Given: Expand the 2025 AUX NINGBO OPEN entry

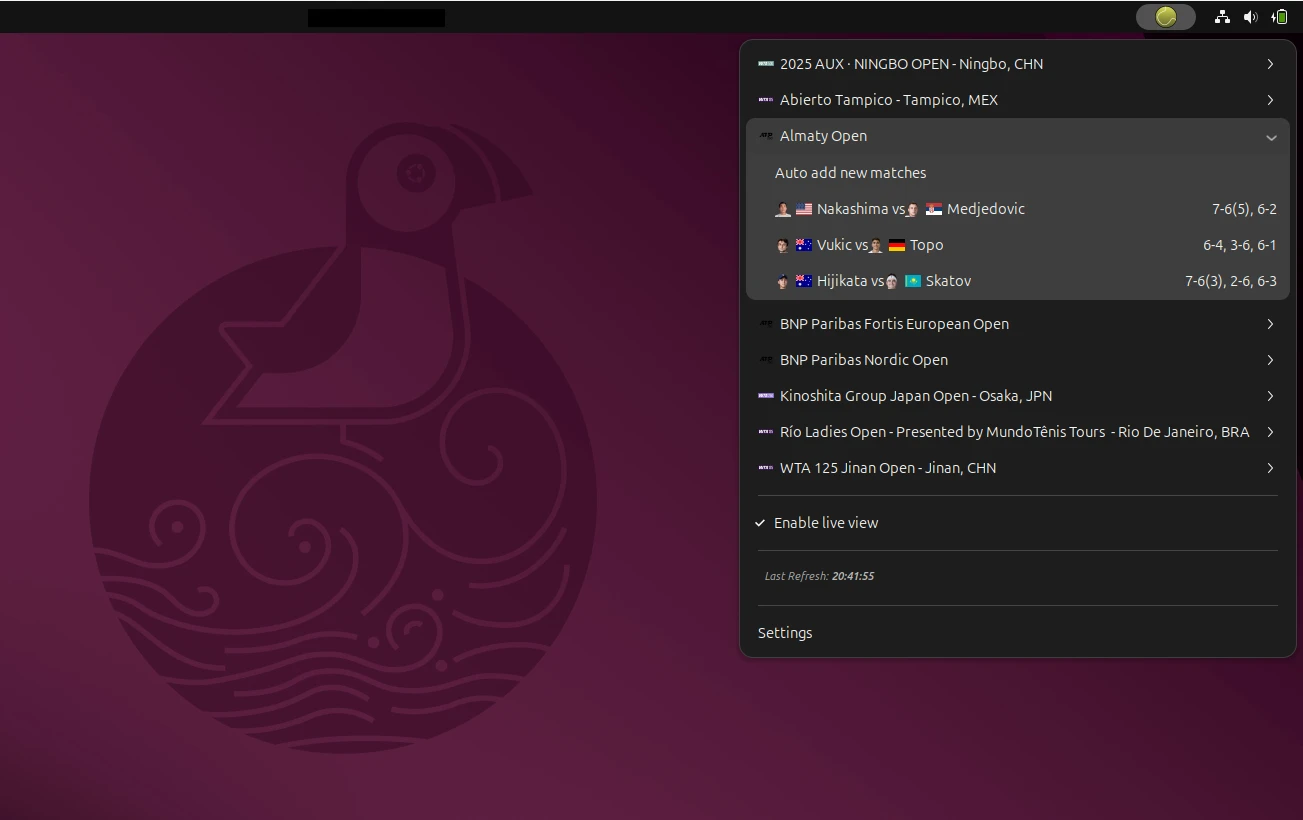Looking at the screenshot, I should coord(1017,64).
